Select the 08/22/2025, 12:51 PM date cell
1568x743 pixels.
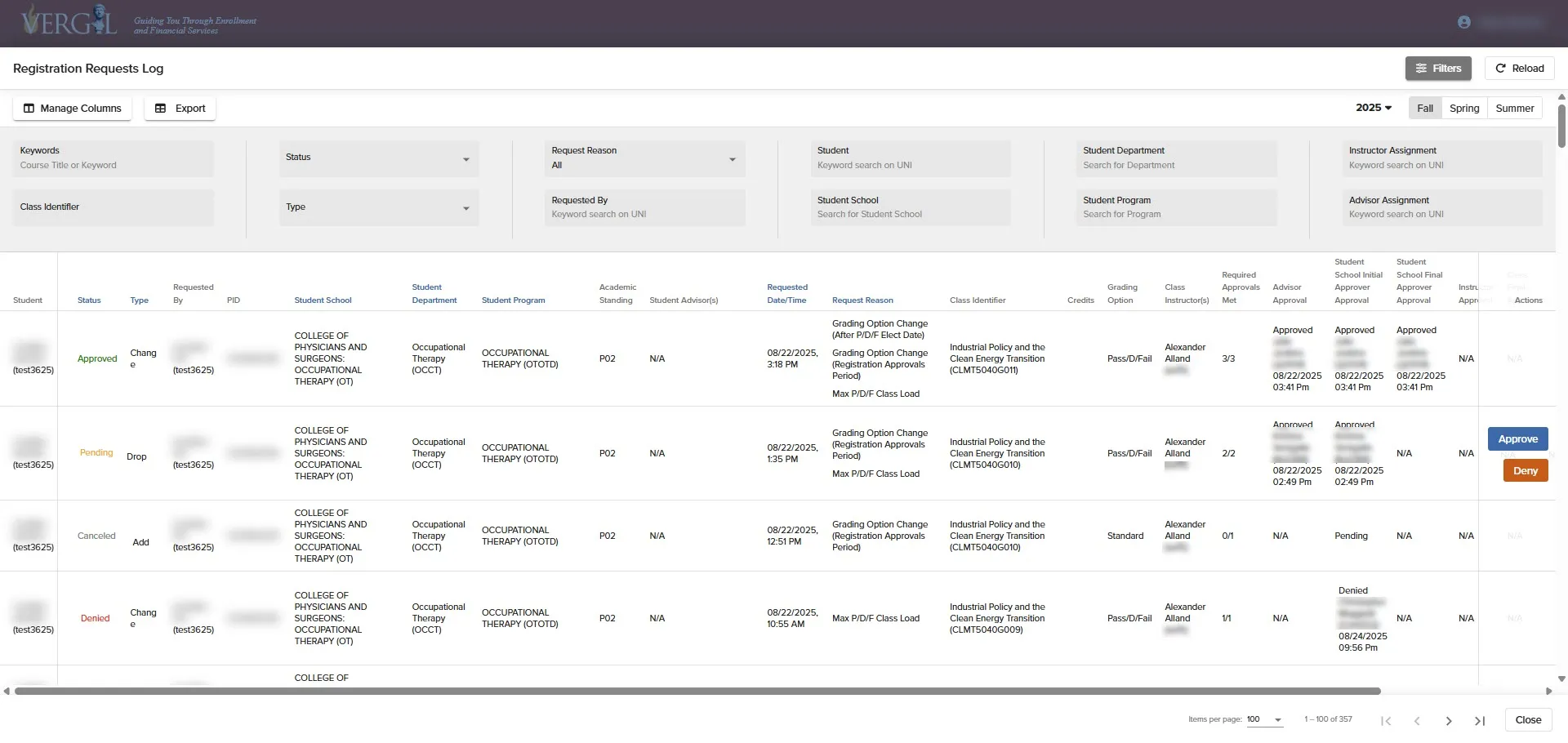click(x=792, y=536)
